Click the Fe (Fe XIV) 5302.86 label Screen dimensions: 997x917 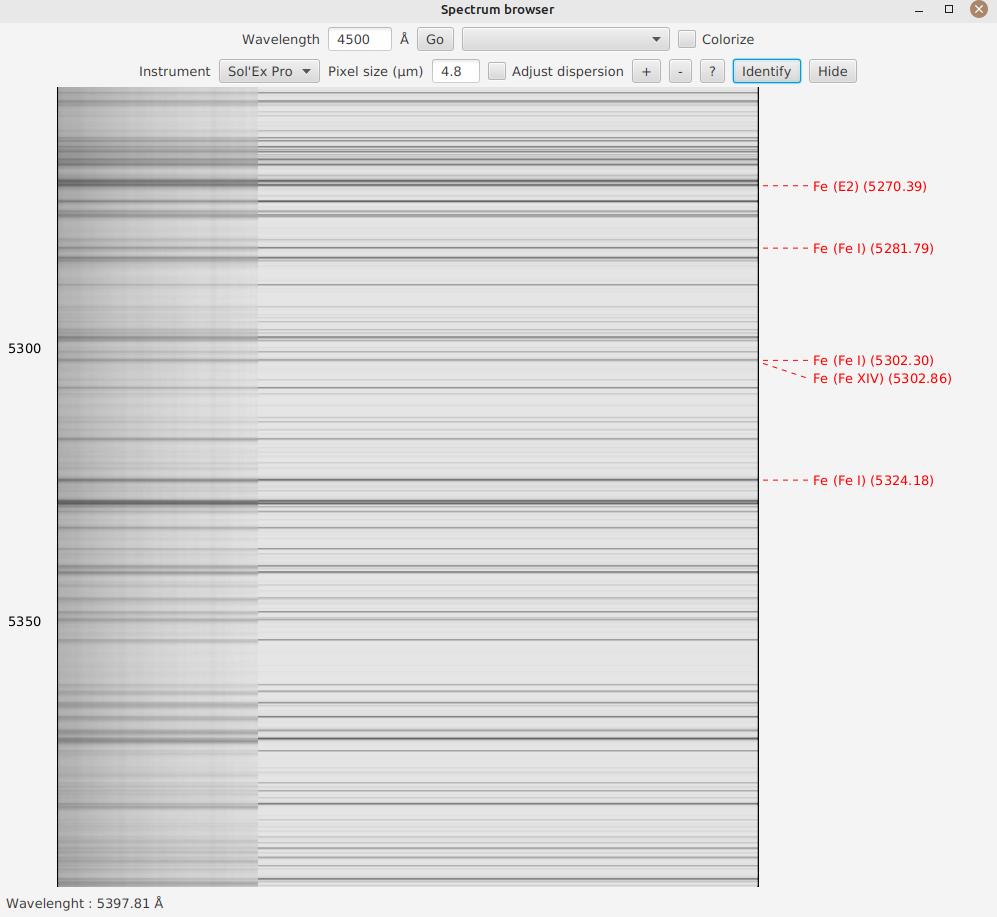point(881,379)
